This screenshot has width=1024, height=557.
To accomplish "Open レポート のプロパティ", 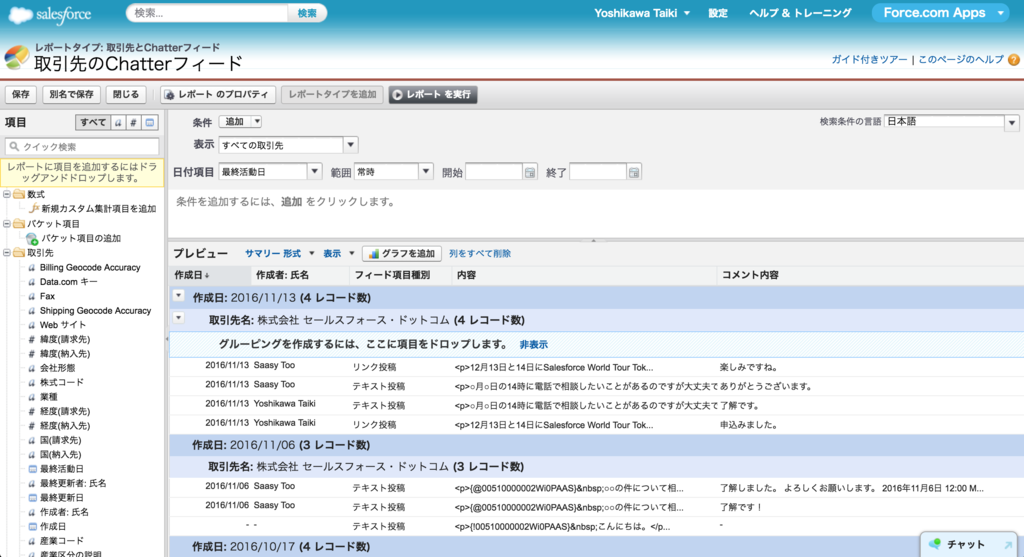I will point(218,94).
